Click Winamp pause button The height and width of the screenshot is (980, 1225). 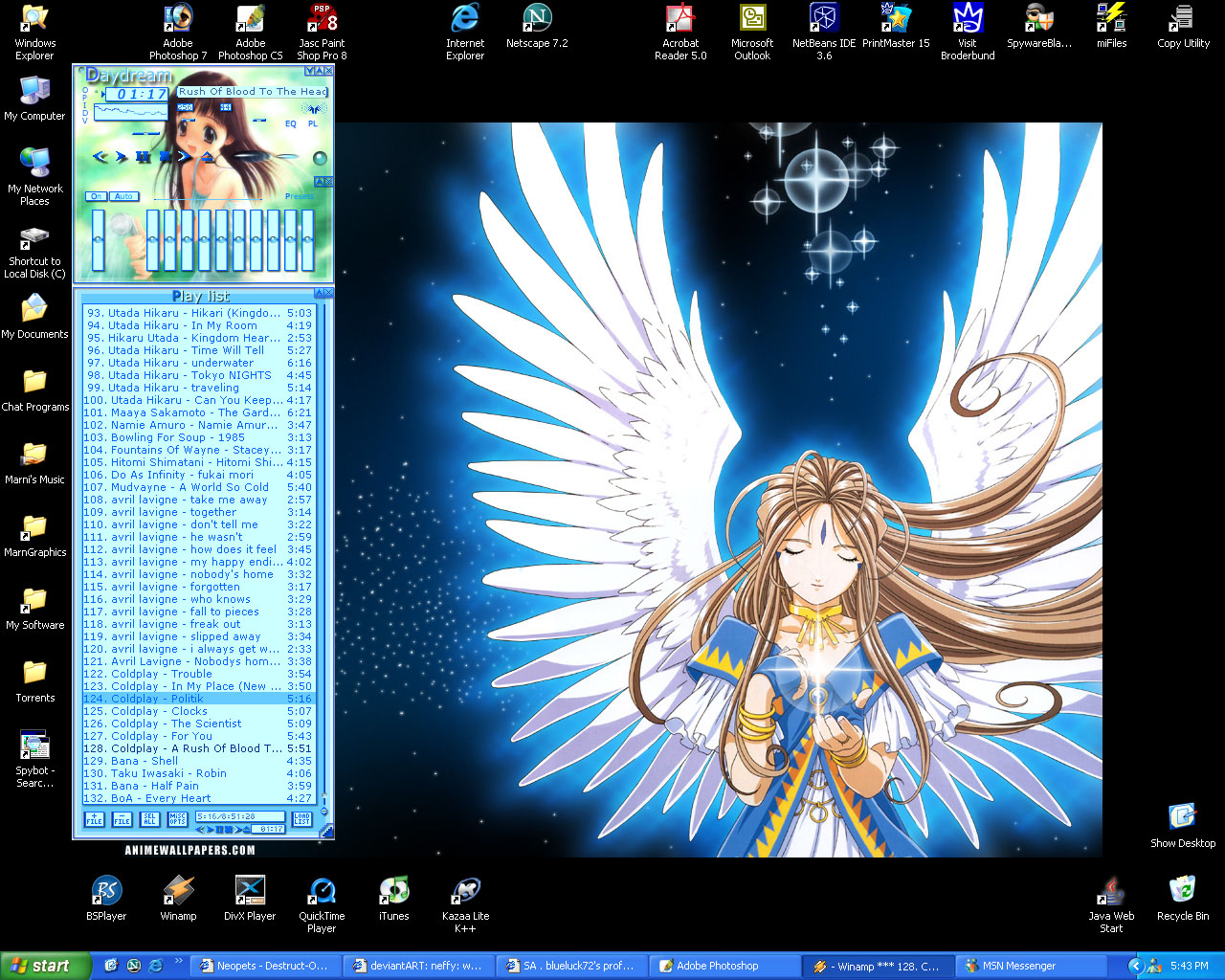tap(143, 156)
